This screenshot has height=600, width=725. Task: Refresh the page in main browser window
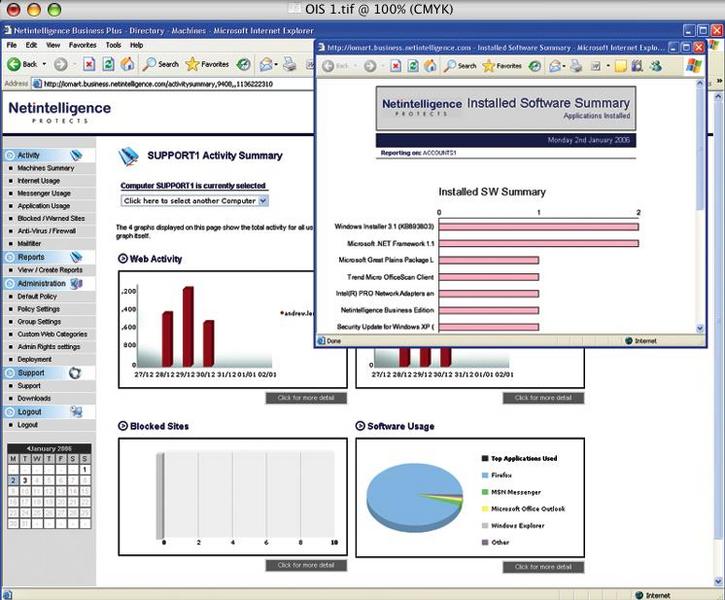click(108, 64)
